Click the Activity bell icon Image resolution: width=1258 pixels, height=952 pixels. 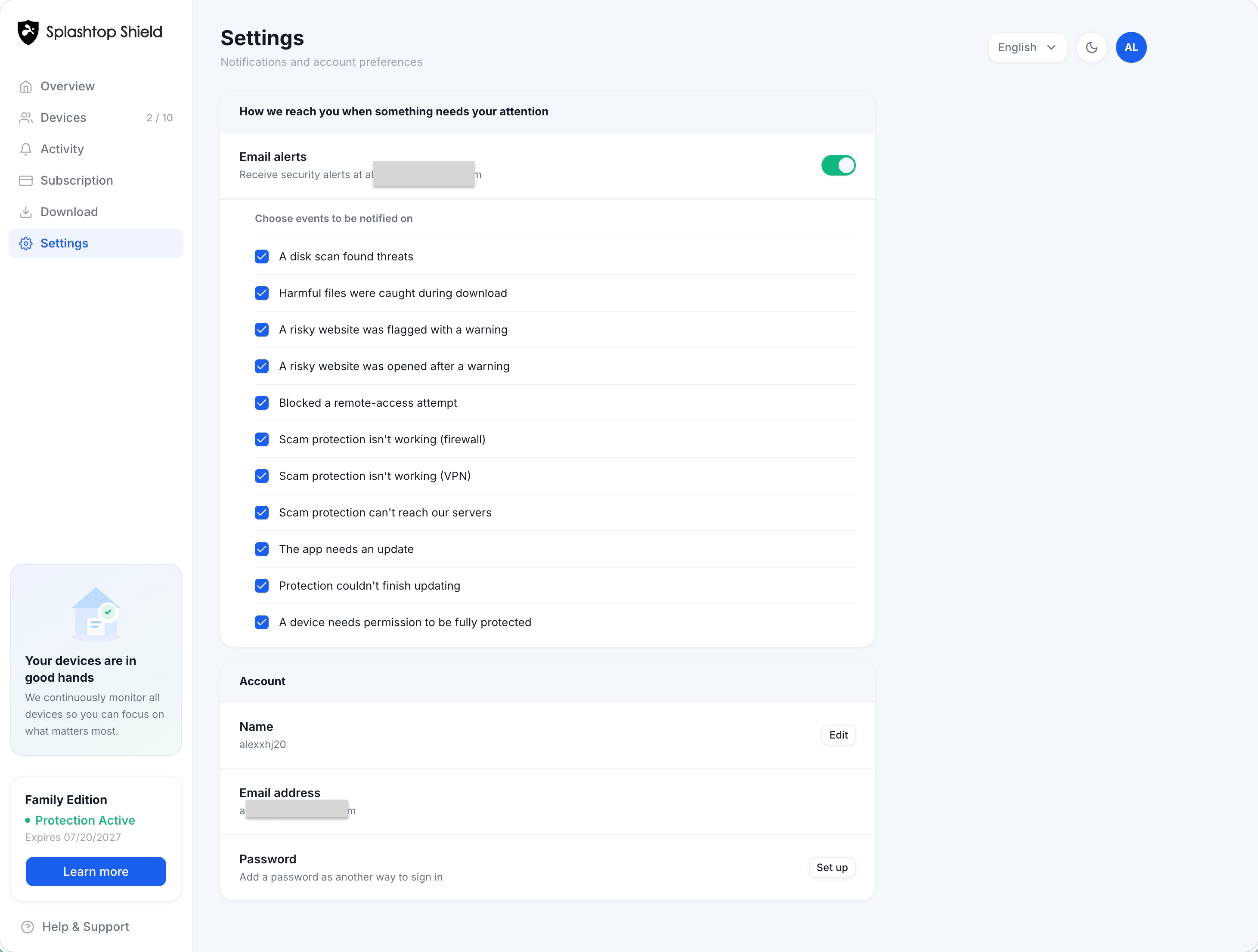pyautogui.click(x=25, y=149)
